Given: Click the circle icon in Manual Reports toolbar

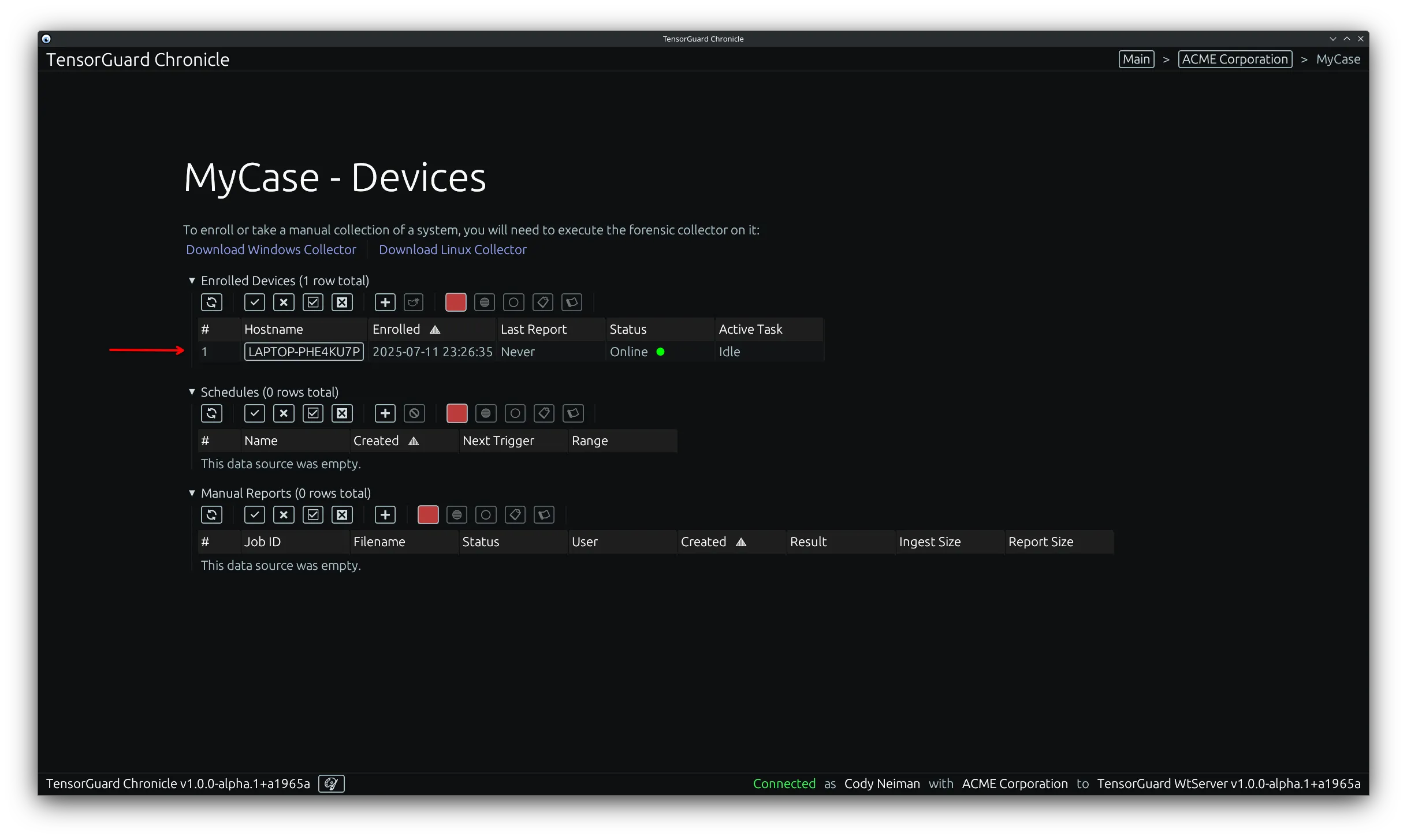Looking at the screenshot, I should point(486,514).
